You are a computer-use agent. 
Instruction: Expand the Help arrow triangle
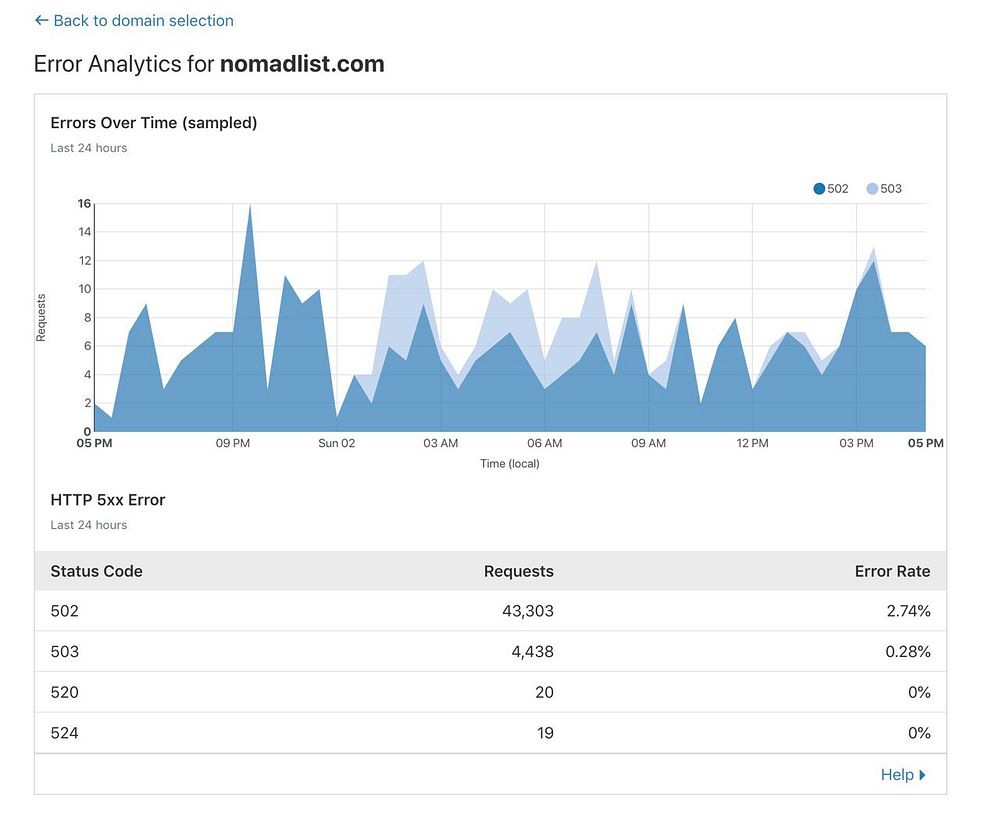coord(922,775)
